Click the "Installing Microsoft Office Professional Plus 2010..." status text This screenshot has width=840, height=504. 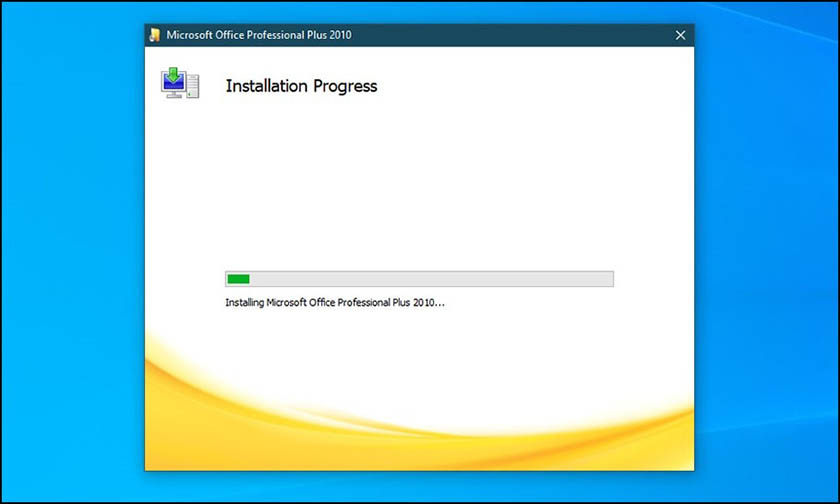pos(335,302)
